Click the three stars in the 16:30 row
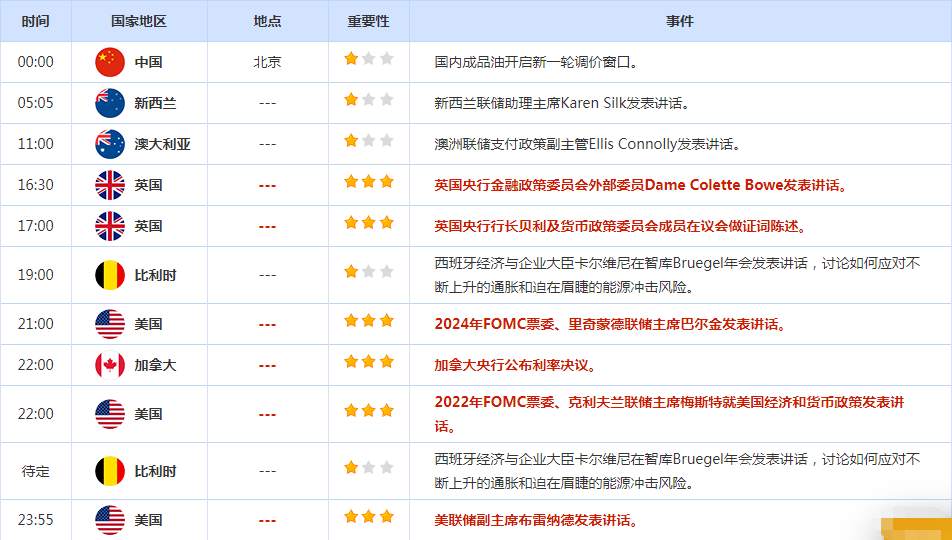Screen dimensions: 952x540 point(369,182)
